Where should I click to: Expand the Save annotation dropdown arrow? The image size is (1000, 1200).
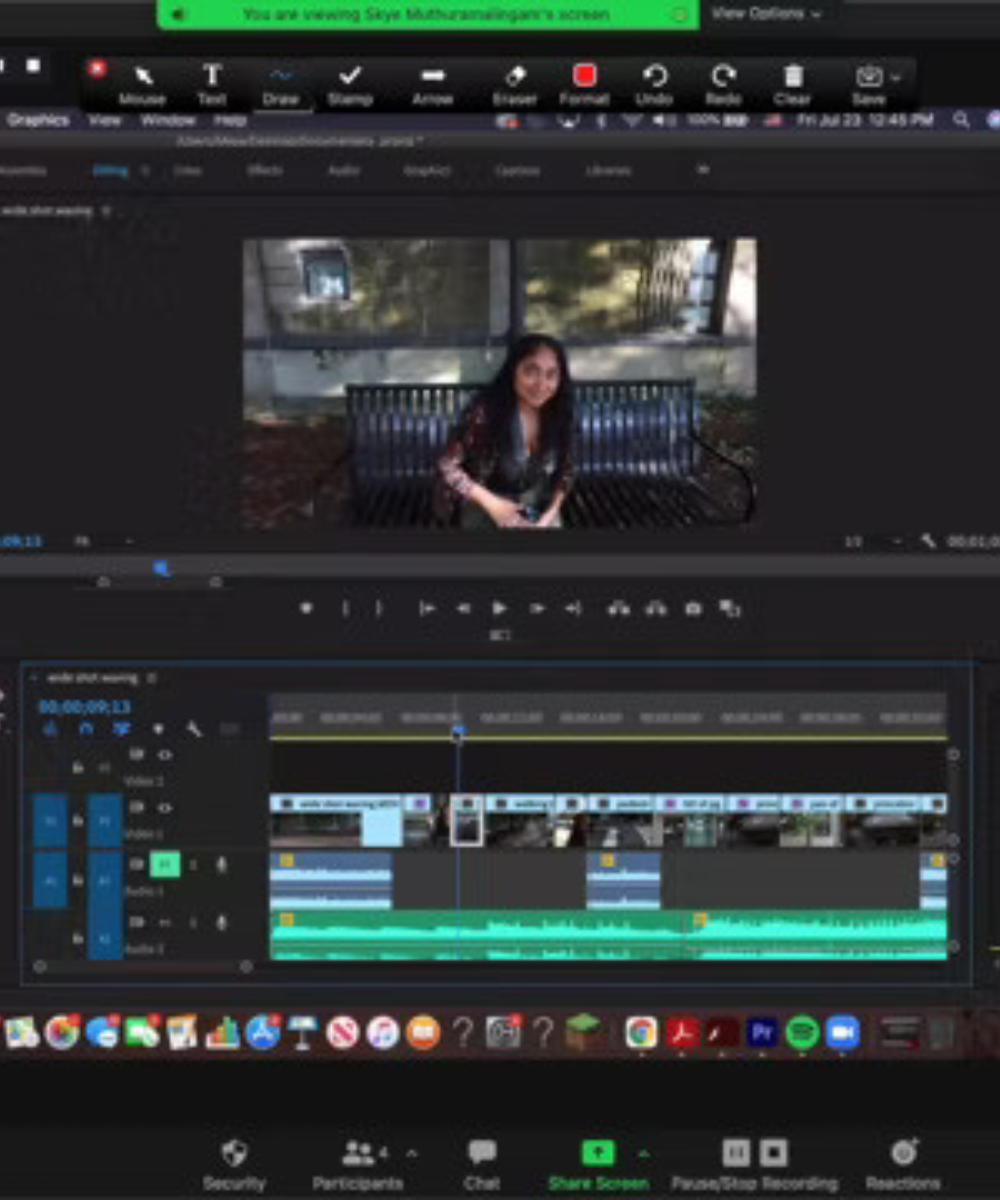pyautogui.click(x=895, y=77)
